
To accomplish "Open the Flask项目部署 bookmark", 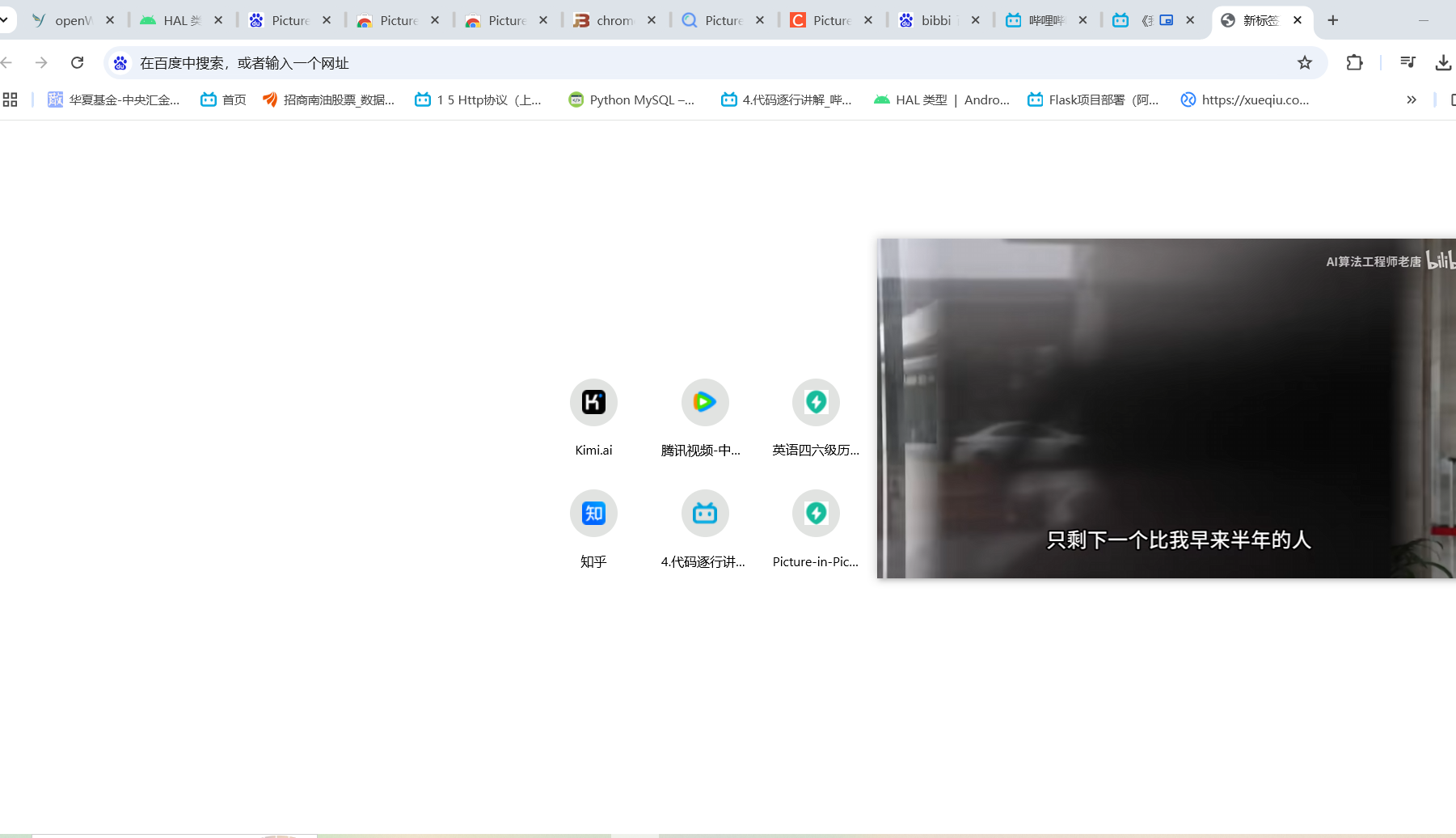I will click(1095, 99).
